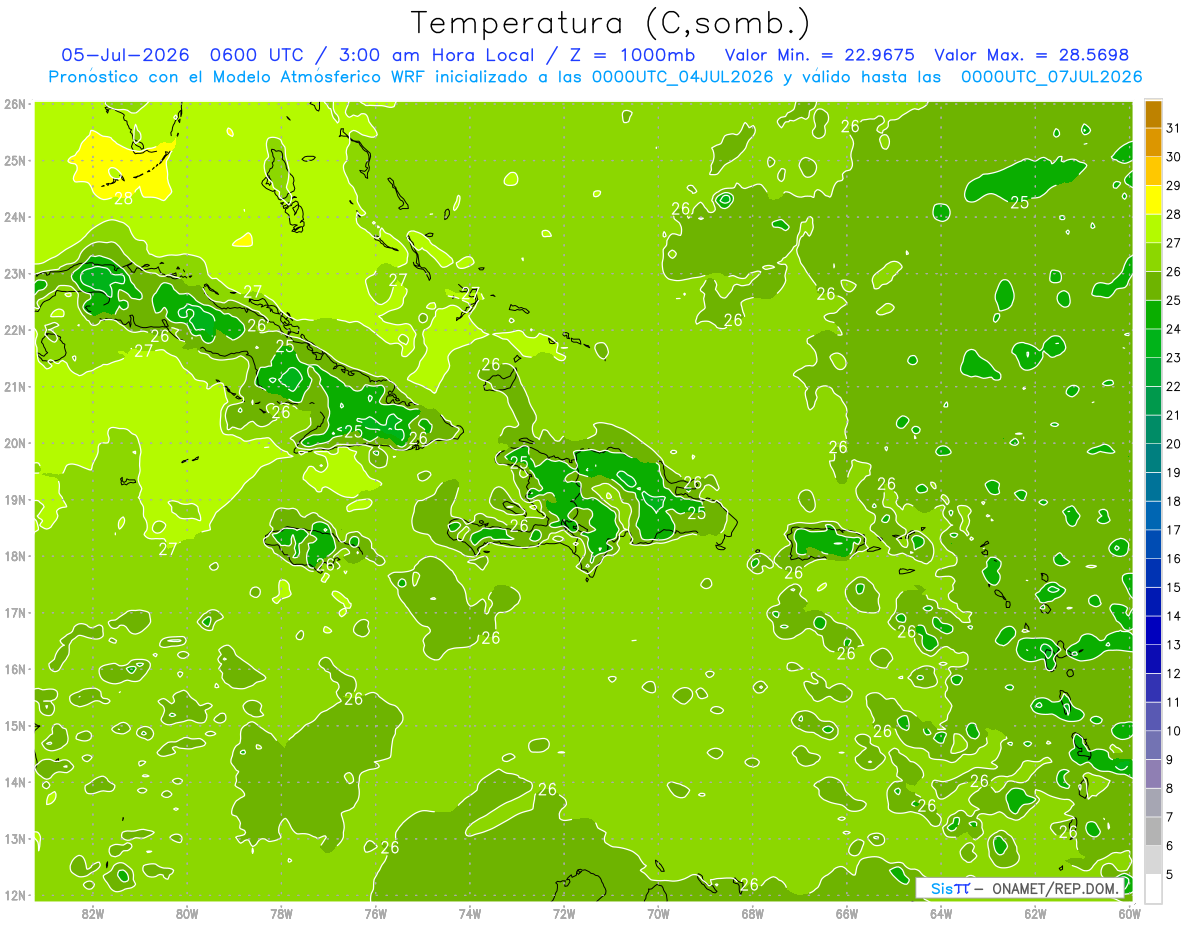Click the "22N" latitude axis label
Viewport: 1200px width, 927px height.
click(15, 330)
